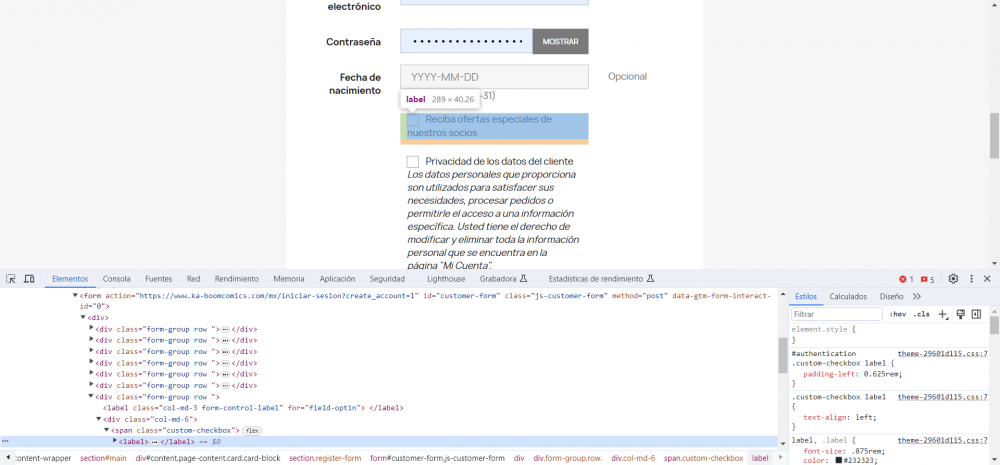Open the Estadísticas de rendimiento tab
1000x465 pixels.
click(601, 279)
